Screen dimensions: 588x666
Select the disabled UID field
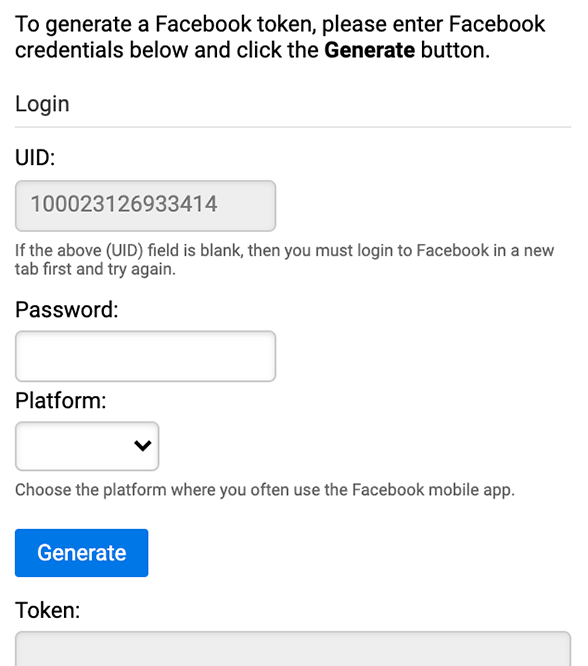pyautogui.click(x=145, y=206)
